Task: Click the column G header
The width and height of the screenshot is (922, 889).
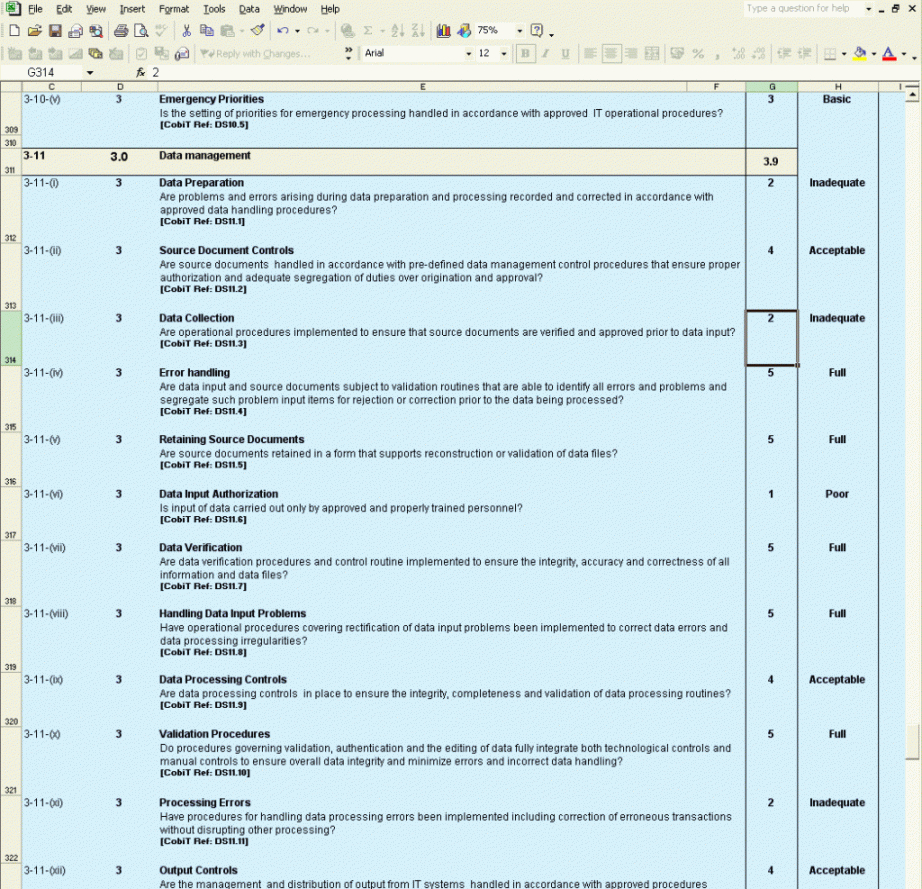Action: click(x=771, y=87)
